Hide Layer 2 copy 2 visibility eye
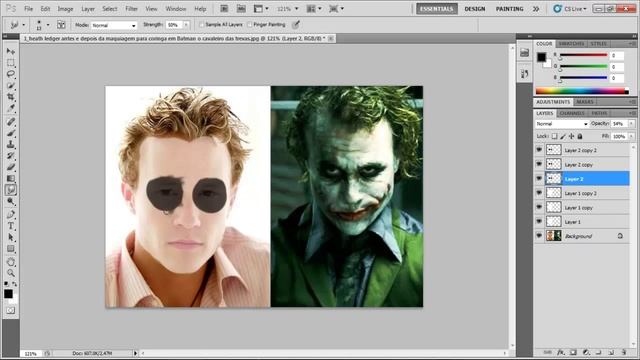 pyautogui.click(x=539, y=150)
